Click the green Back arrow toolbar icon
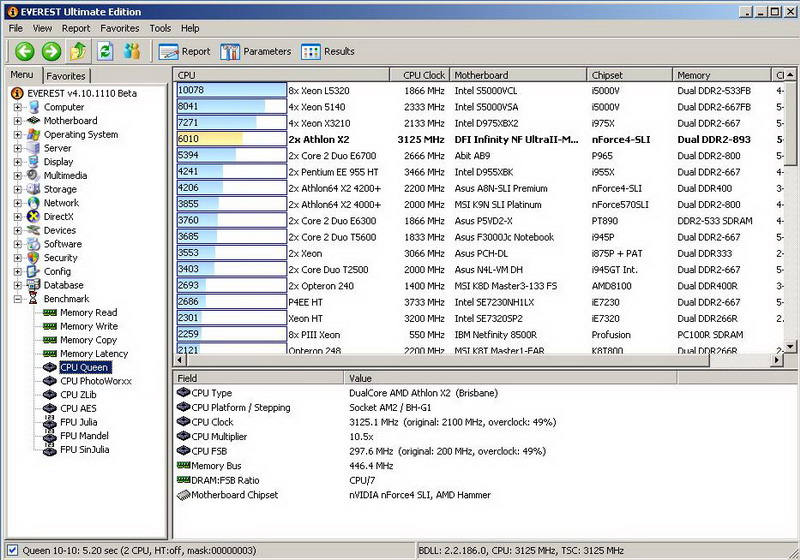Image resolution: width=800 pixels, height=560 pixels. click(x=25, y=51)
